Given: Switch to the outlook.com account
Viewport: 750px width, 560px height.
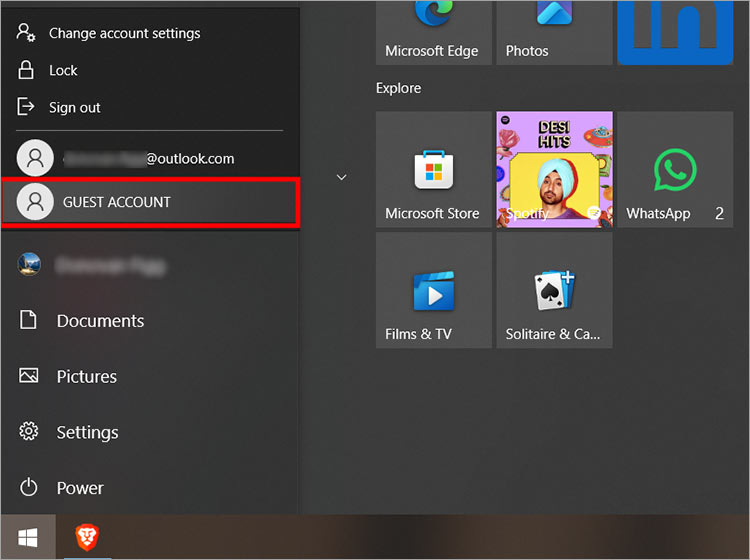Looking at the screenshot, I should [x=150, y=158].
